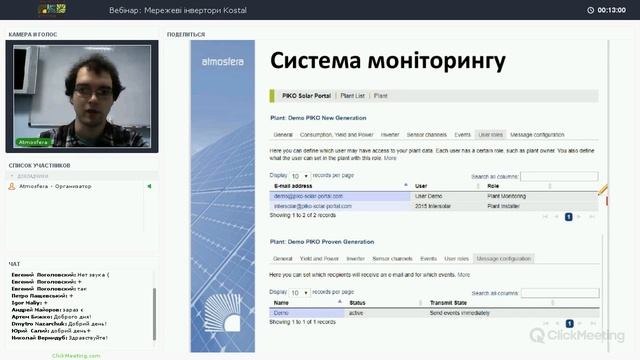Open demo@piko-solar-portal.com e-mail entry
The height and width of the screenshot is (360, 640).
308,196
